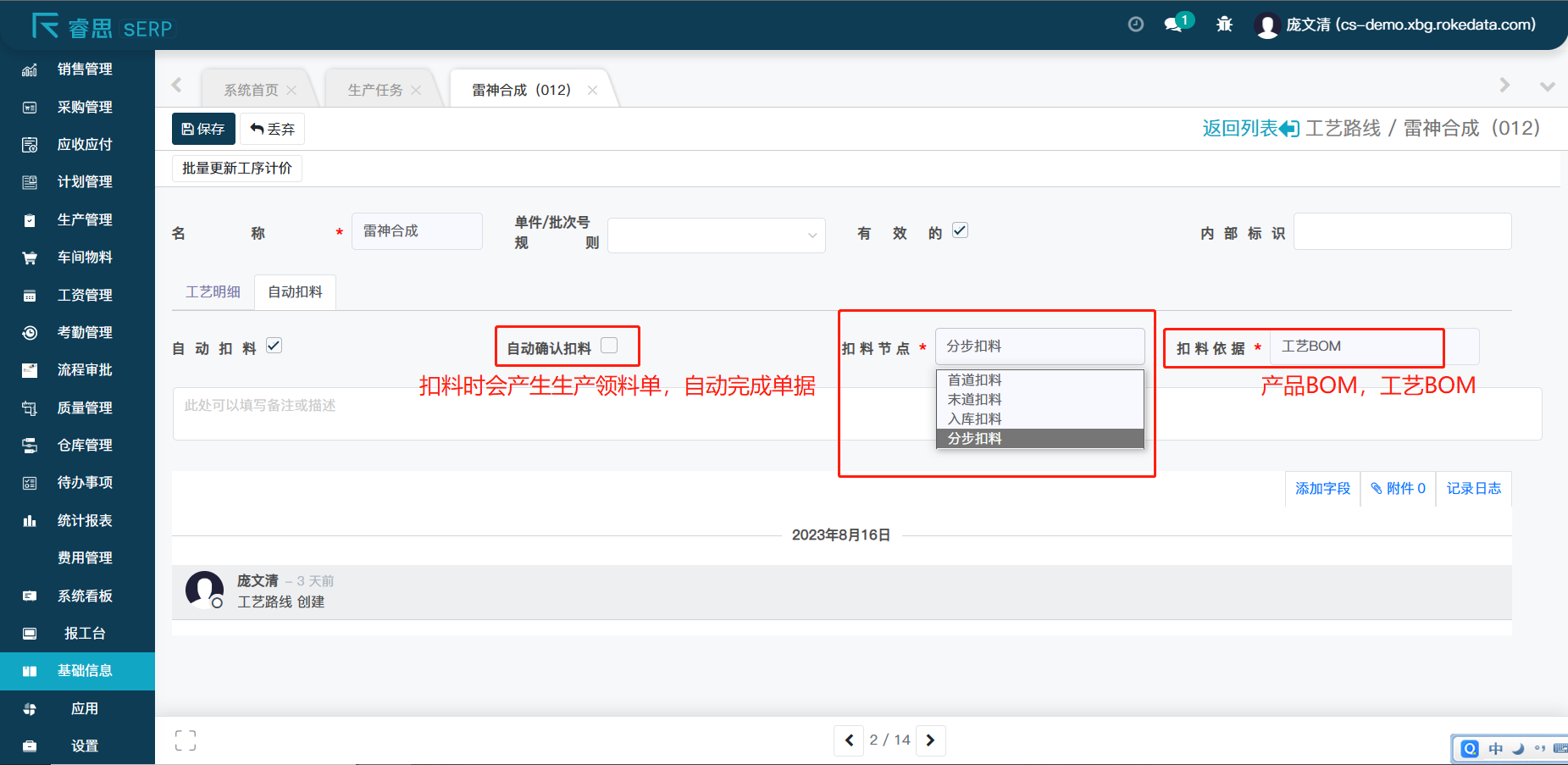Image resolution: width=1568 pixels, height=765 pixels.
Task: Select 首道扣料 from the dropdown list
Action: coord(975,380)
